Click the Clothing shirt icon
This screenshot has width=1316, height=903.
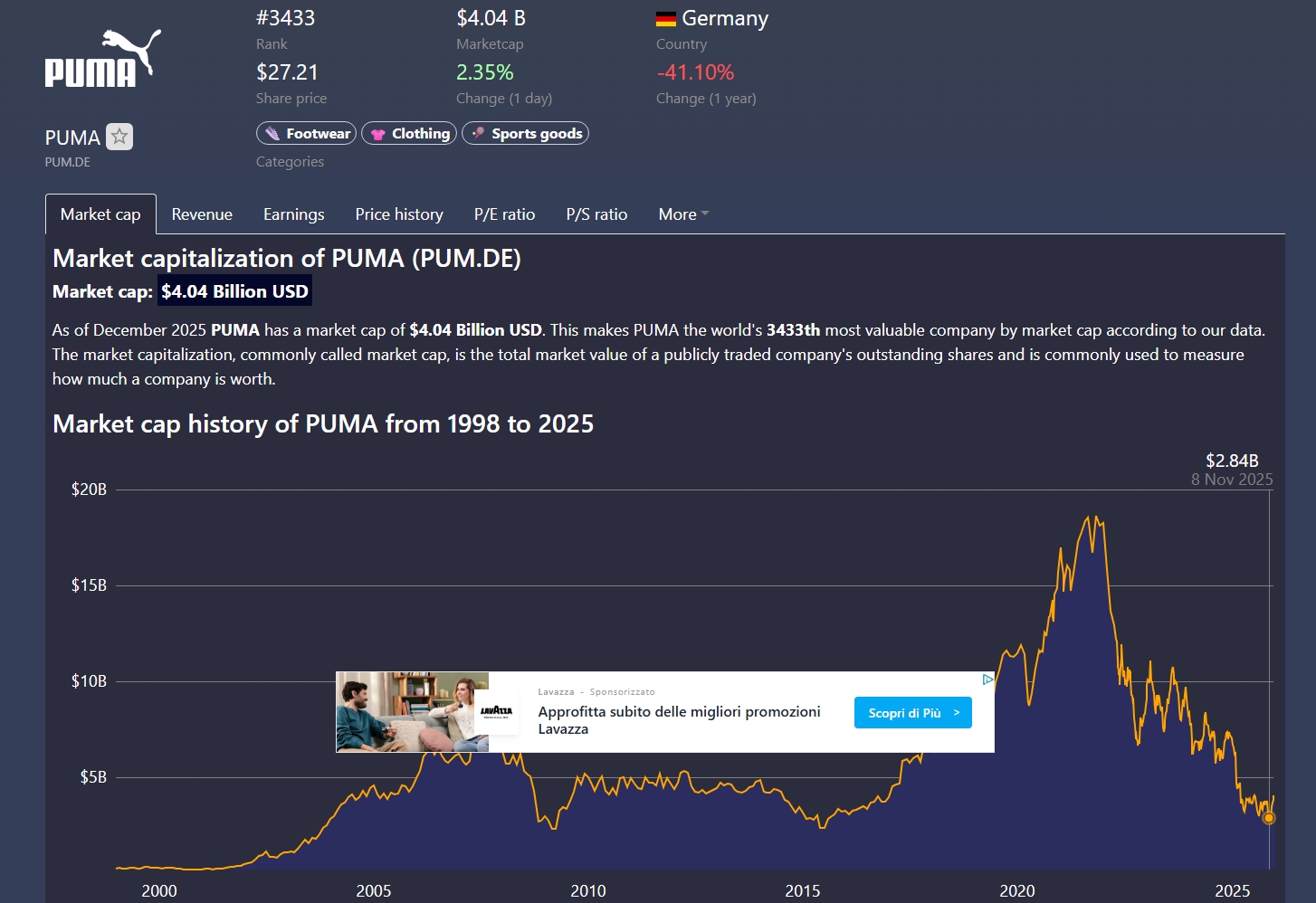pyautogui.click(x=378, y=134)
